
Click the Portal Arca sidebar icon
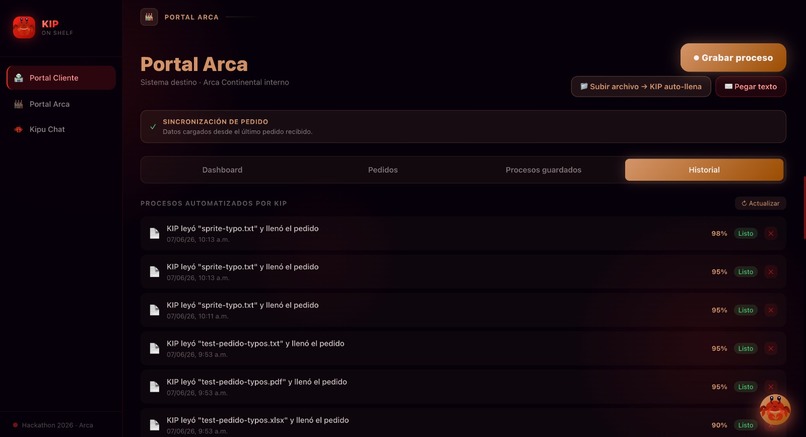click(19, 104)
